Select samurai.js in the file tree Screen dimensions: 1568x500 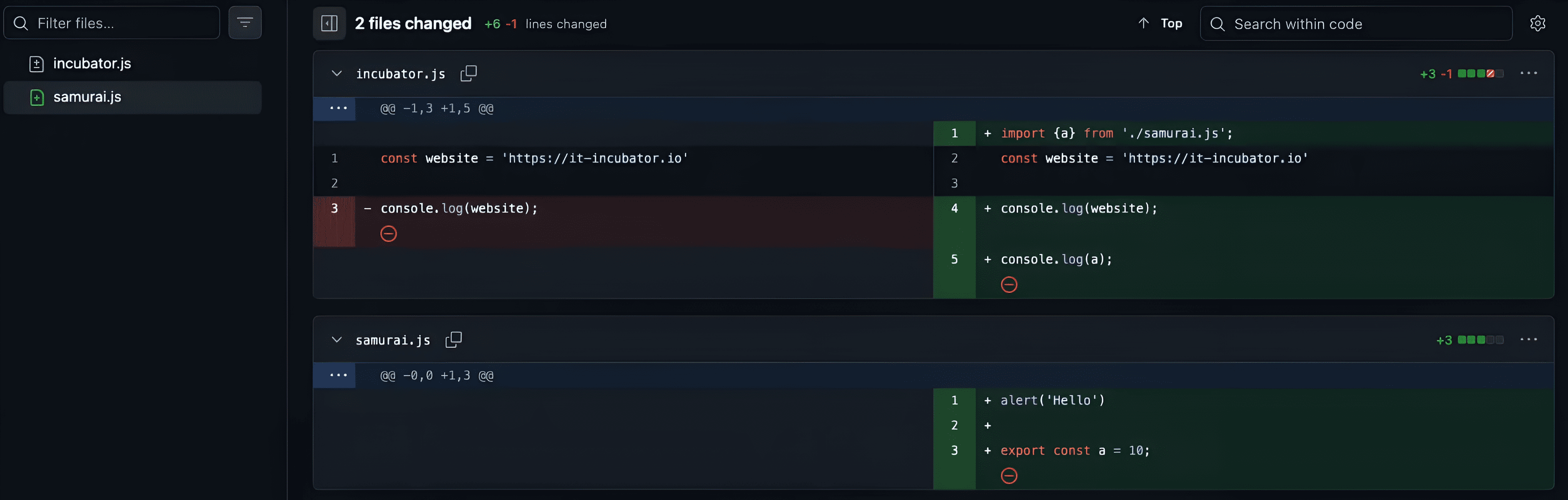(87, 97)
